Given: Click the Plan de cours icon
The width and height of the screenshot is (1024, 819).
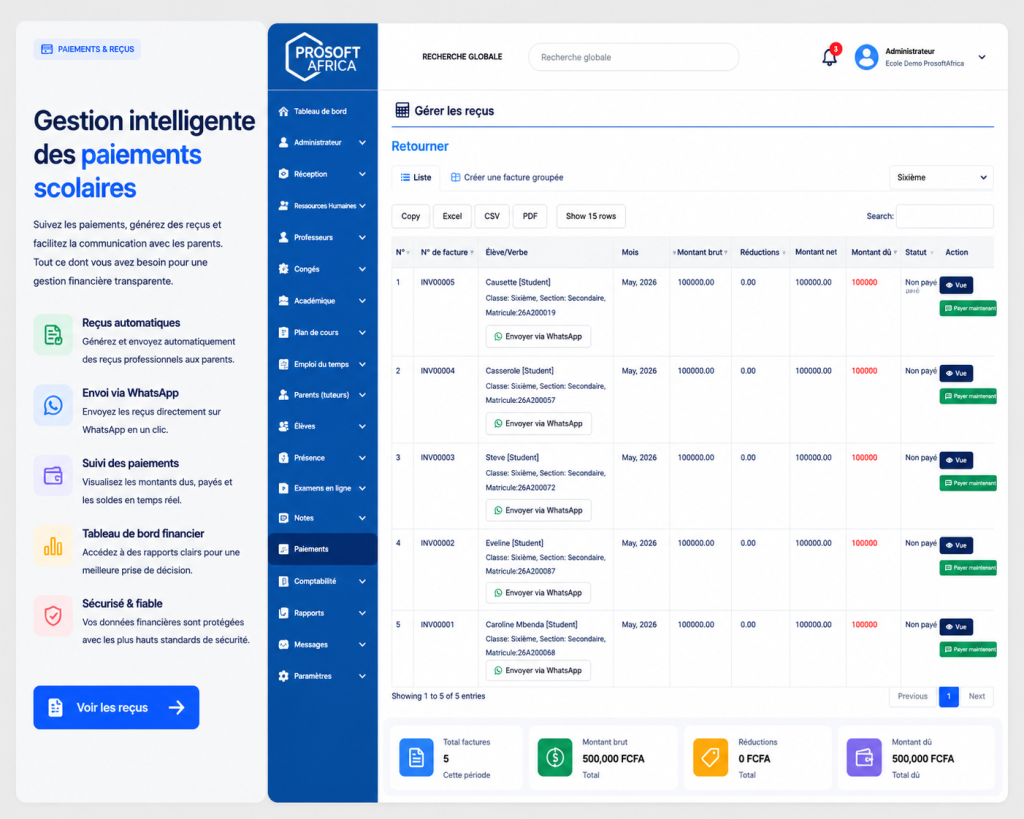Looking at the screenshot, I should (283, 332).
